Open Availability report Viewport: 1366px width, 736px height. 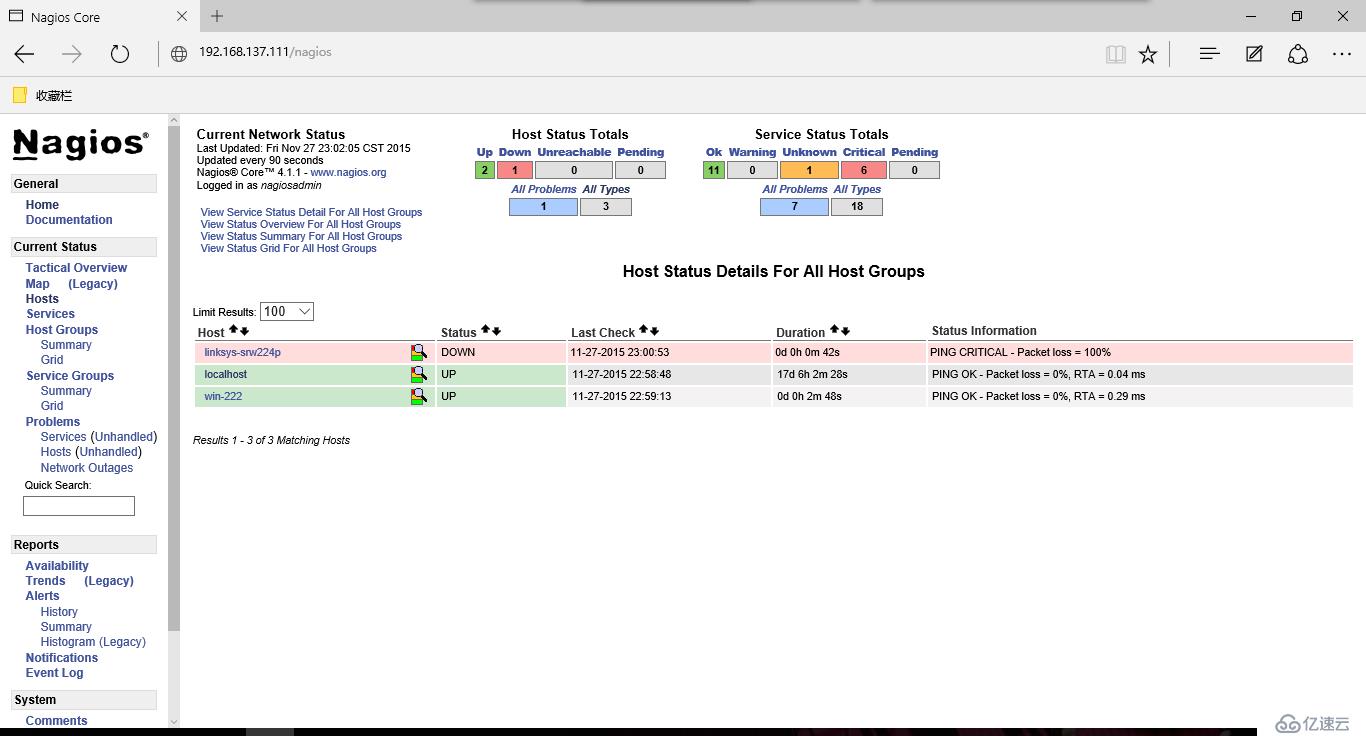click(57, 566)
